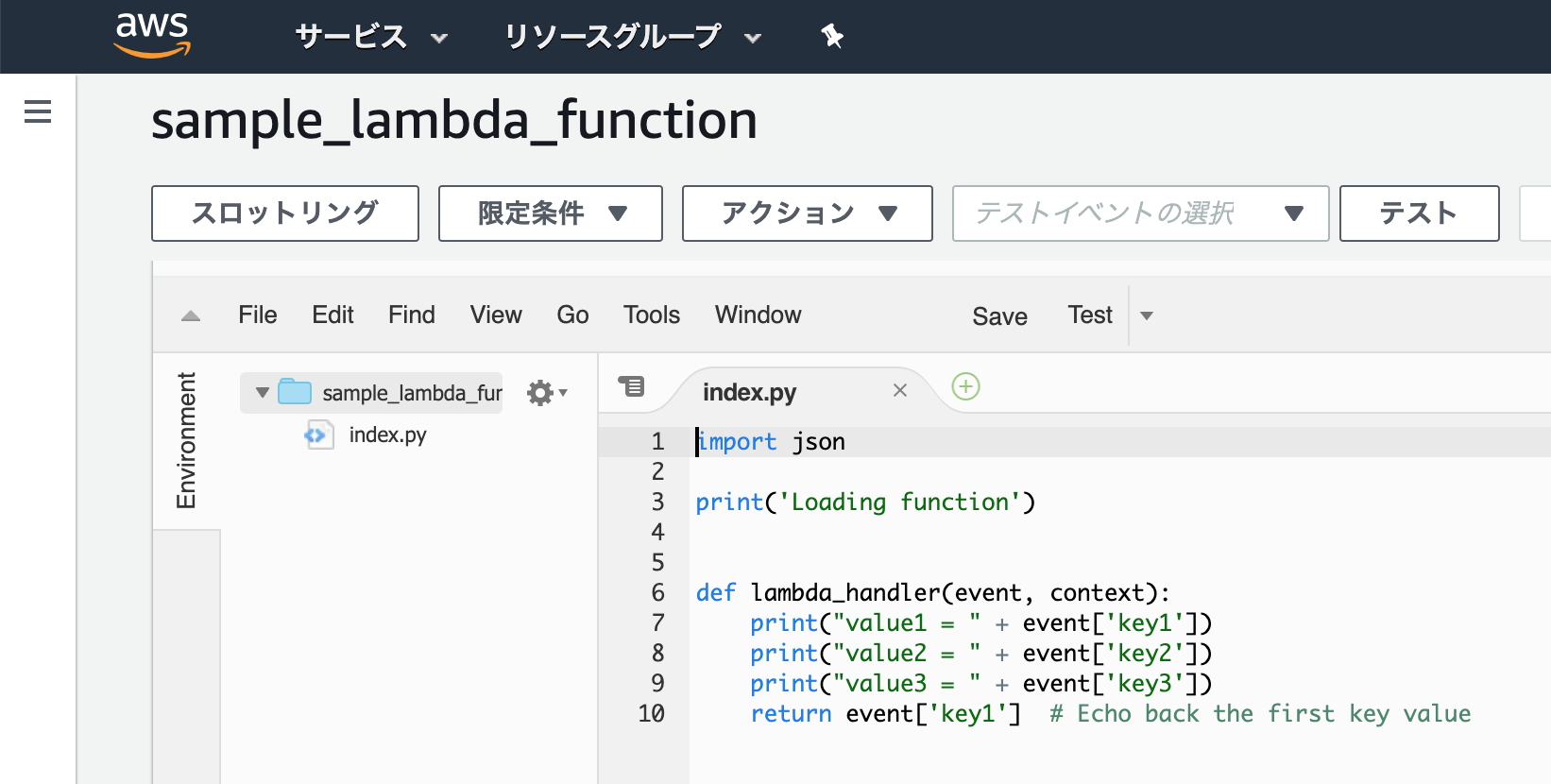Screen dimensions: 1551x784
Task: Open the Go menu
Action: [x=572, y=315]
